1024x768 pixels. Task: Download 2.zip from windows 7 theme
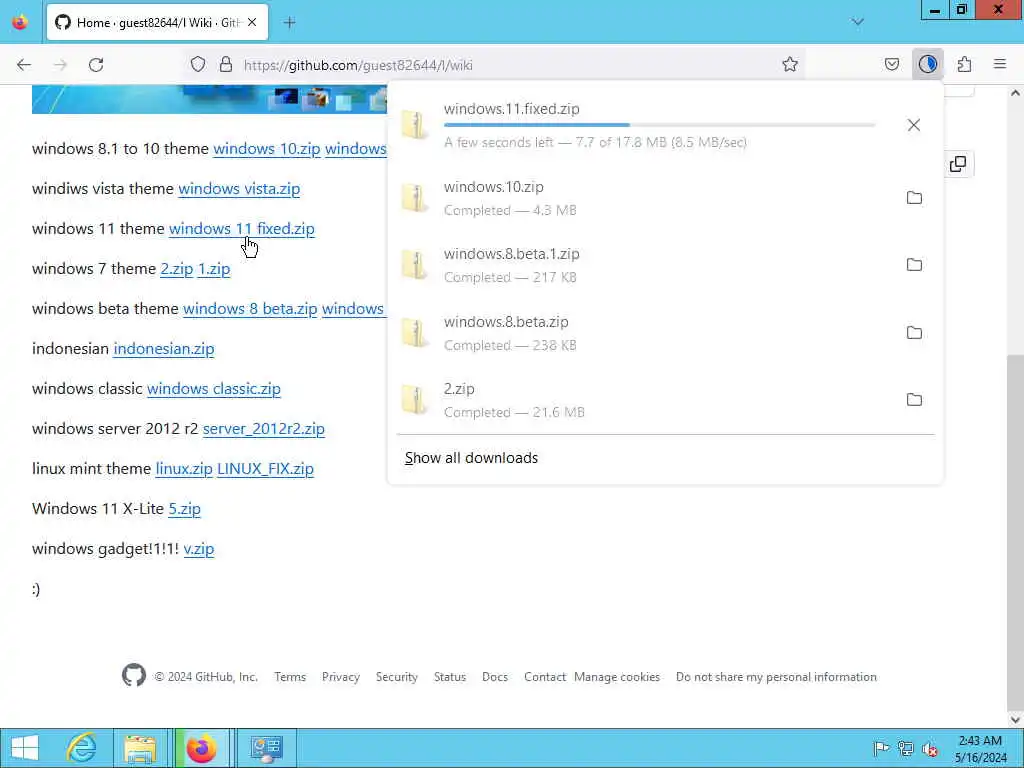pos(176,269)
